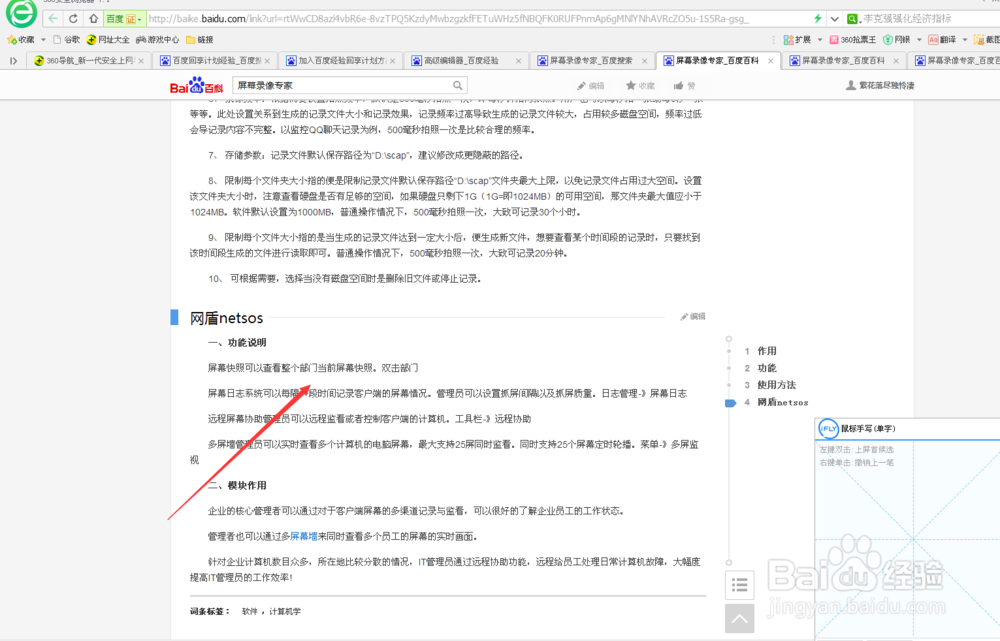Click the iFLY logo in handwriting panel
This screenshot has height=641, width=1000.
click(x=828, y=429)
